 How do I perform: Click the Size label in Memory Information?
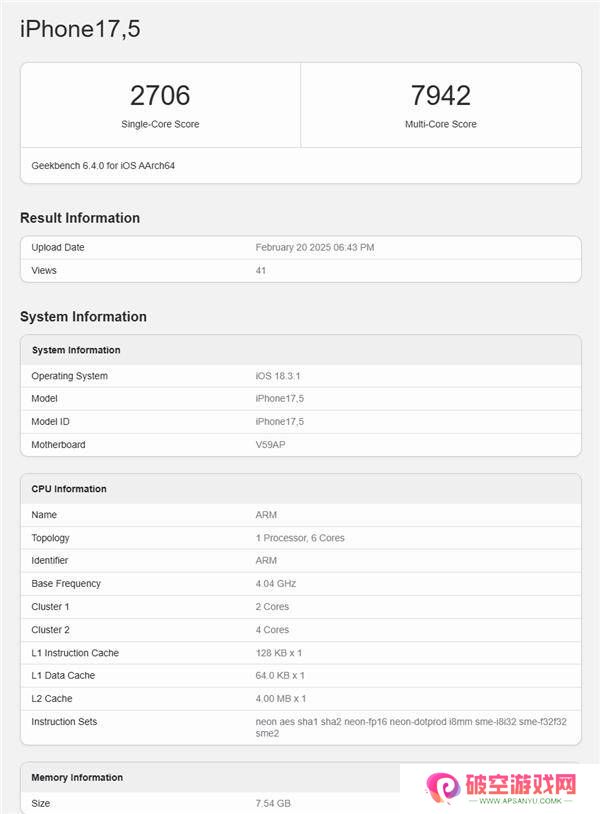click(40, 804)
